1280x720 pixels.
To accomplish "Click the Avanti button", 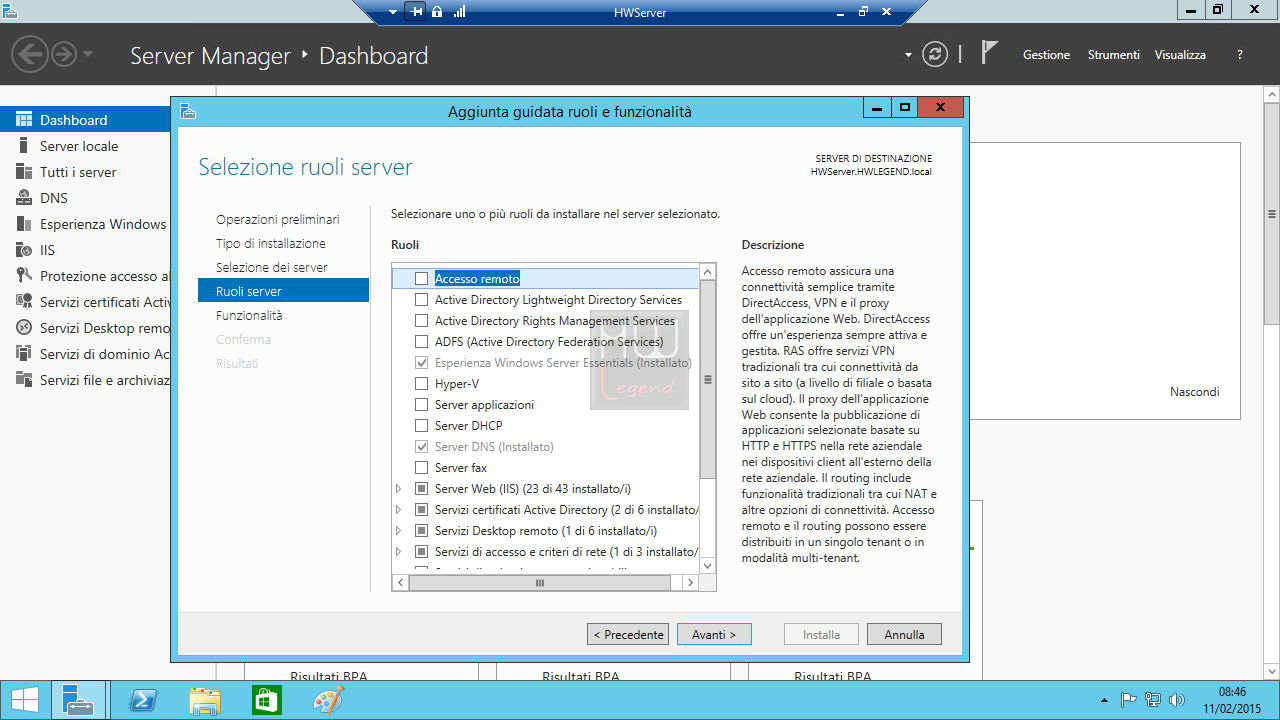I will [x=714, y=634].
